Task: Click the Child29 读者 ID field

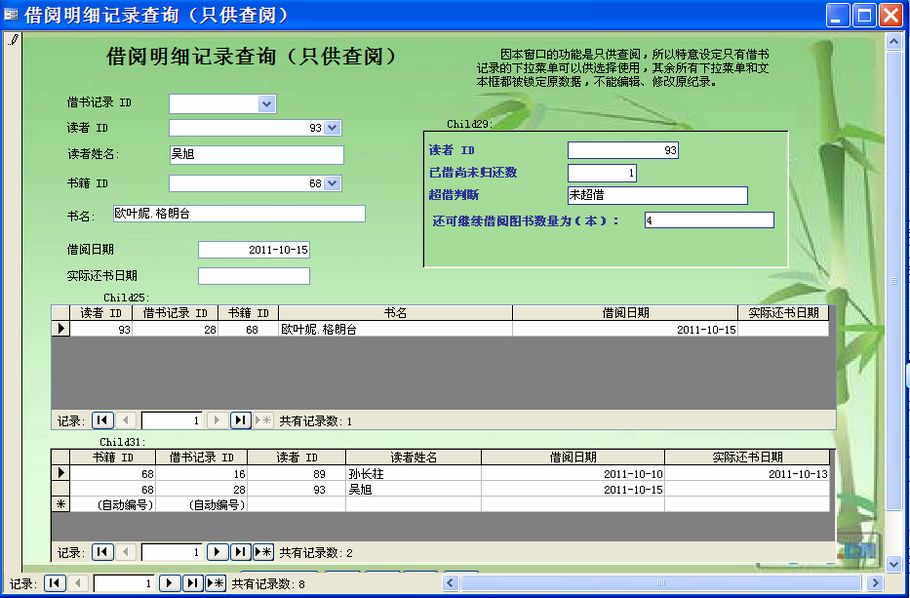Action: tap(623, 150)
